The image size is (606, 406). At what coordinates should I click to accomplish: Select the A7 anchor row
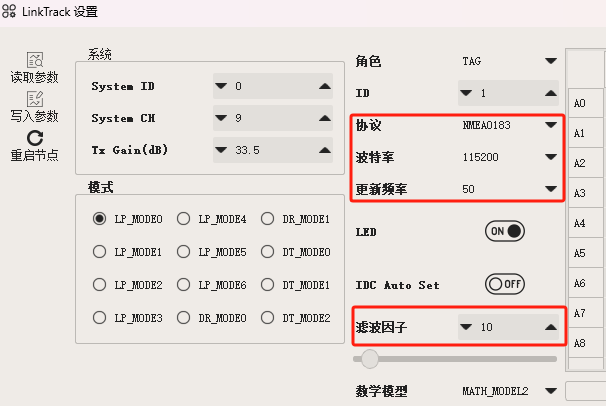586,313
